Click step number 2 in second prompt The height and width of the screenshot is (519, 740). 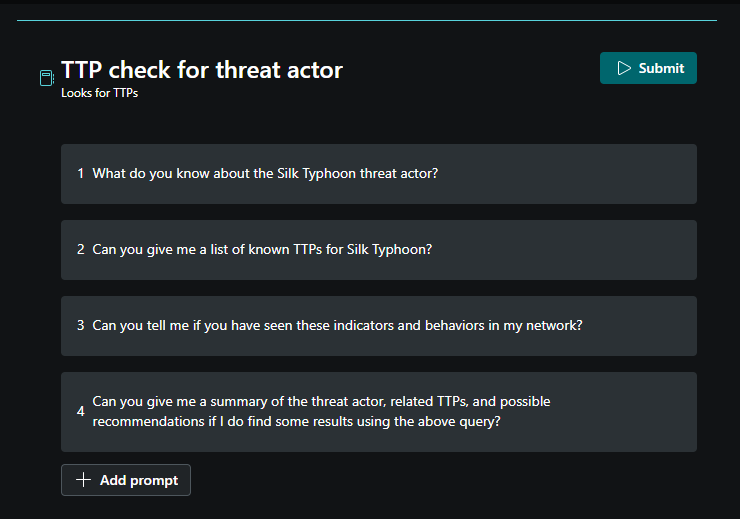[x=80, y=249]
